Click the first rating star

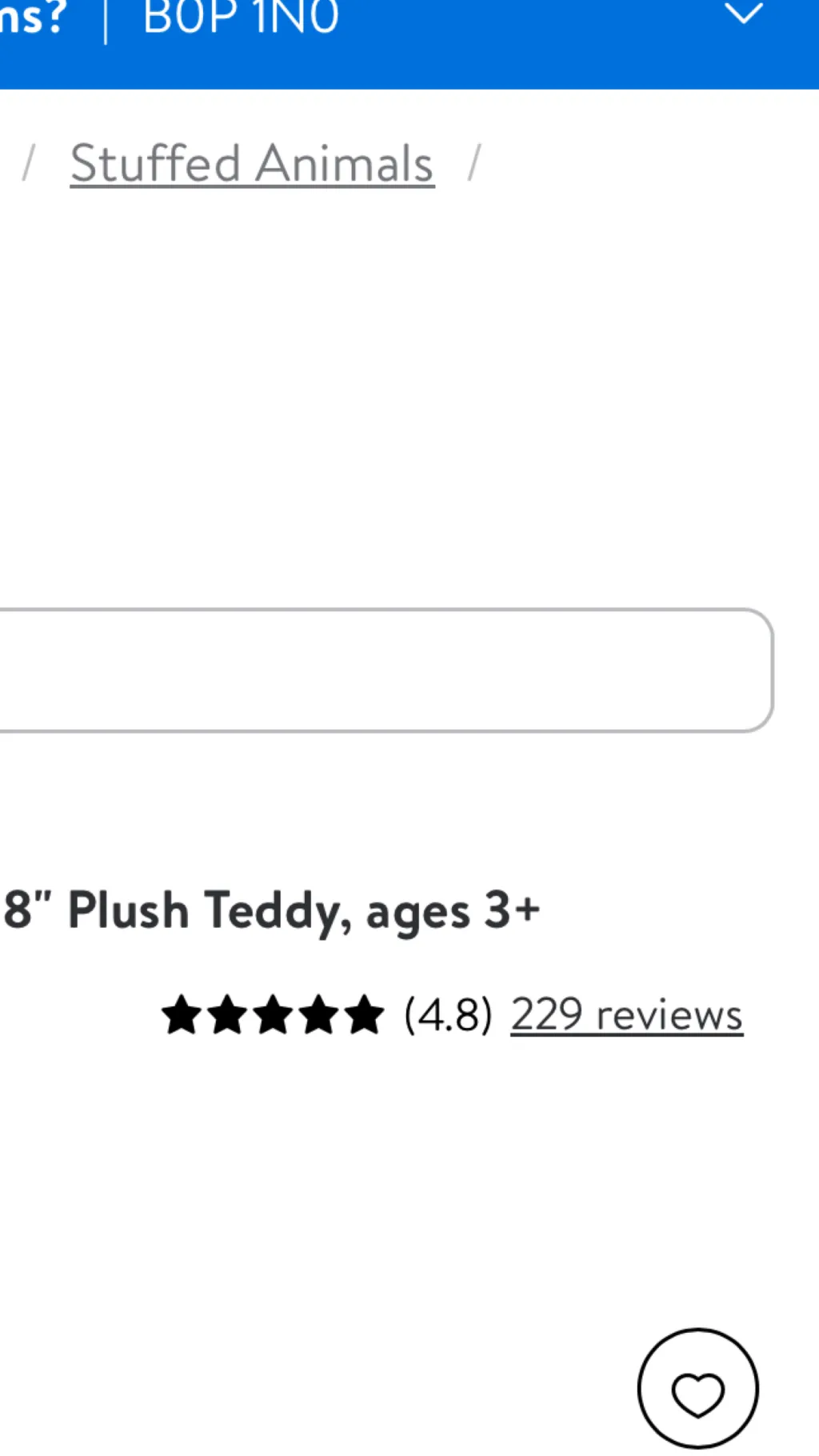pos(182,1014)
